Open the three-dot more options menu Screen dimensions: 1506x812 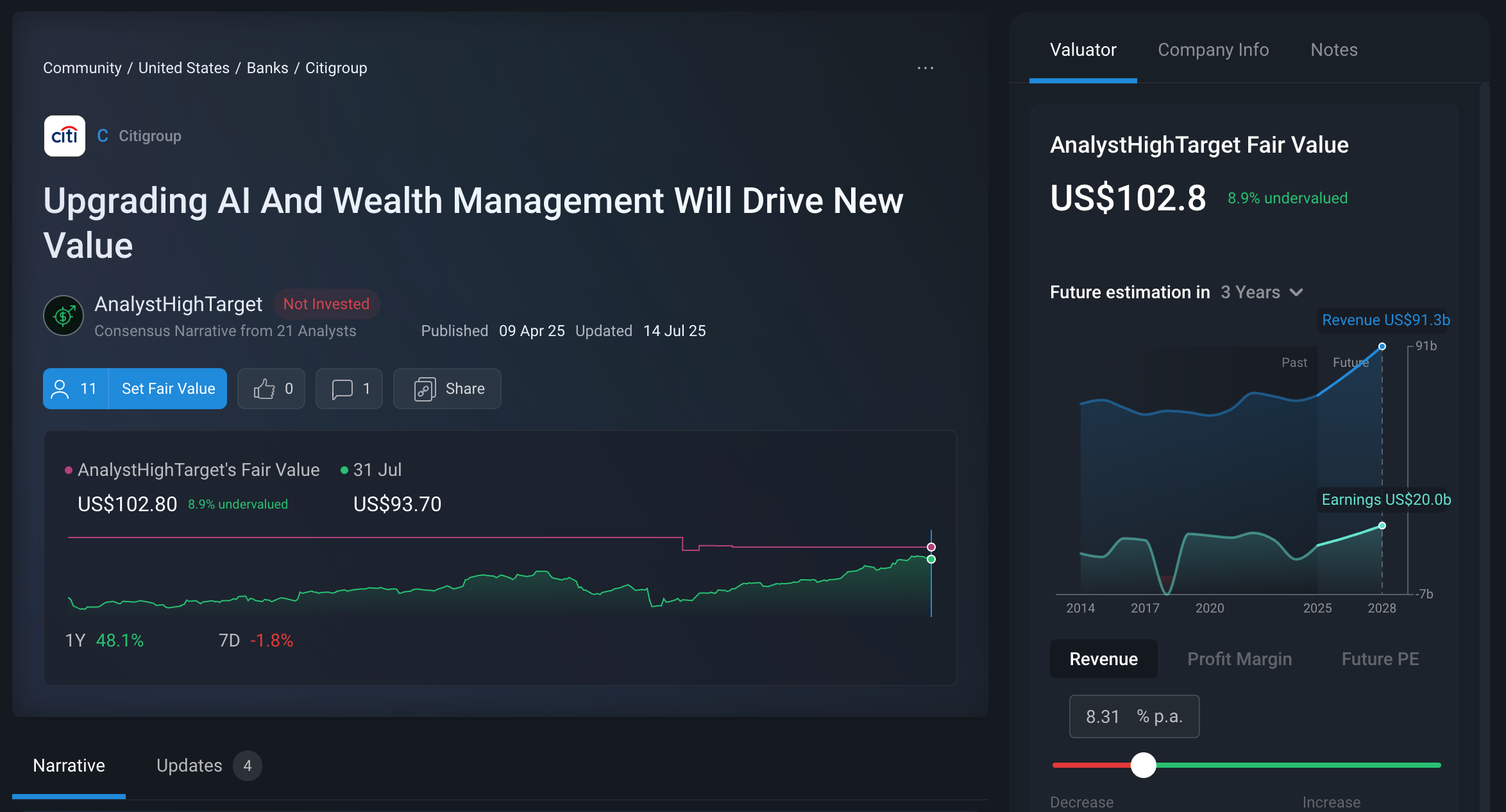[925, 68]
